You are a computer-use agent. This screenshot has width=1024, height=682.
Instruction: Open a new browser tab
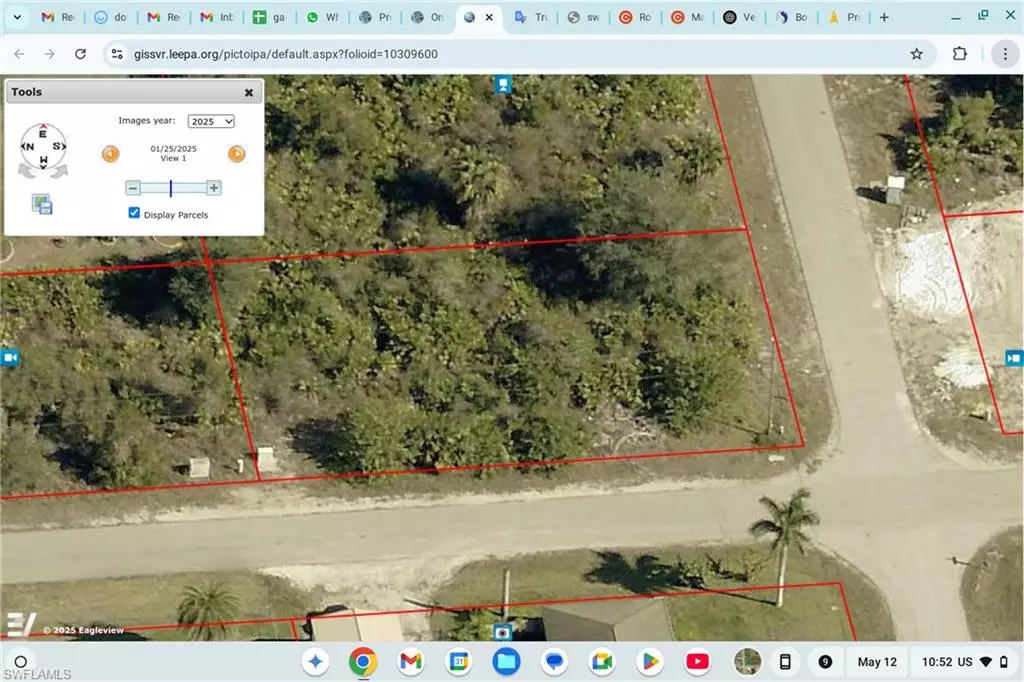click(884, 17)
